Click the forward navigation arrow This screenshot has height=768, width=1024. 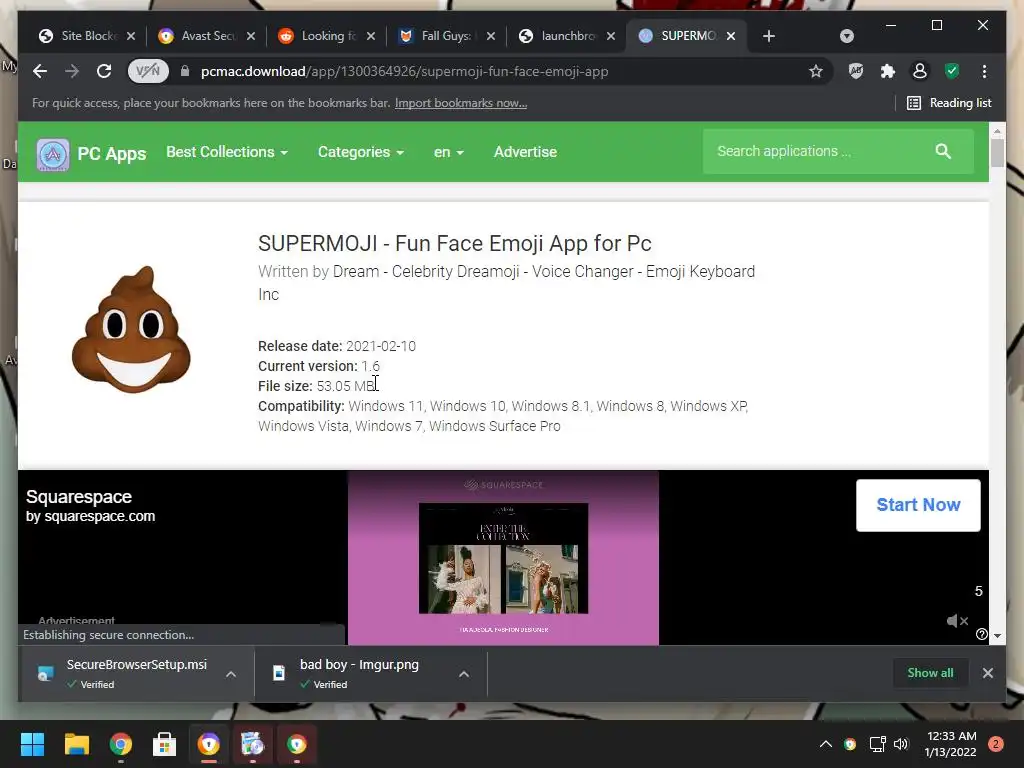(72, 71)
